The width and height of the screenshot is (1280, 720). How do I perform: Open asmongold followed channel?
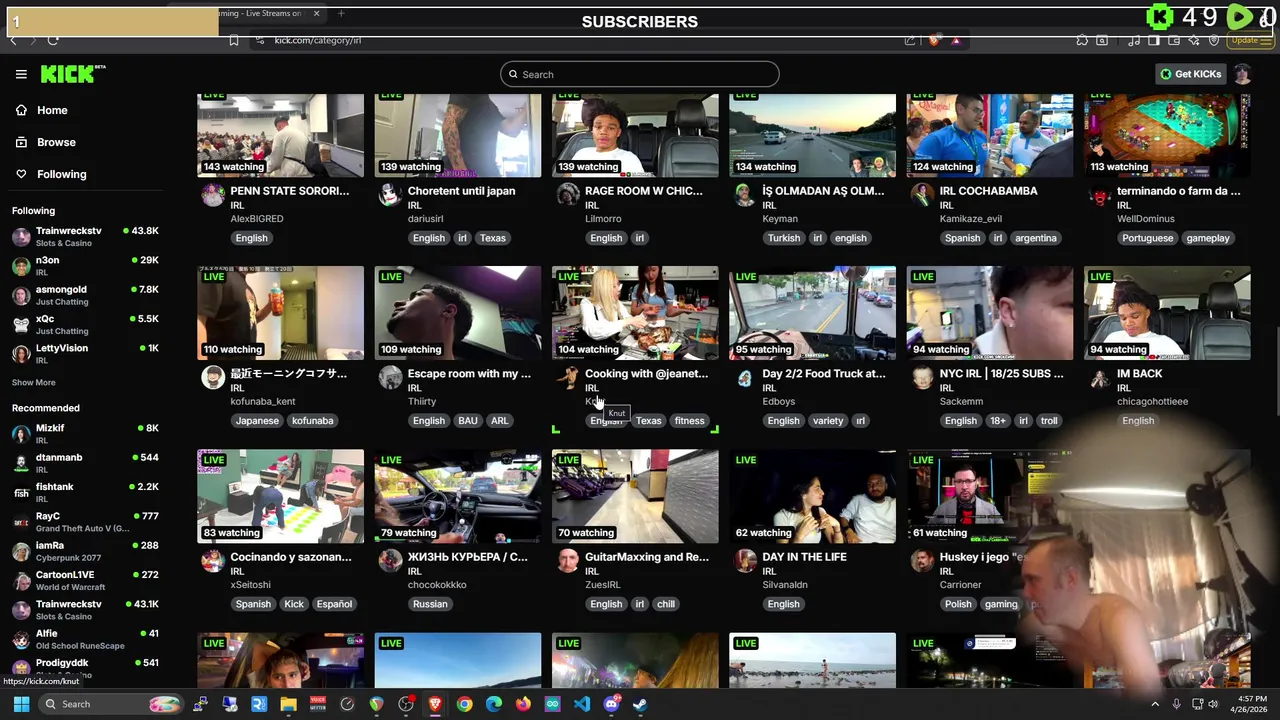[x=85, y=295]
